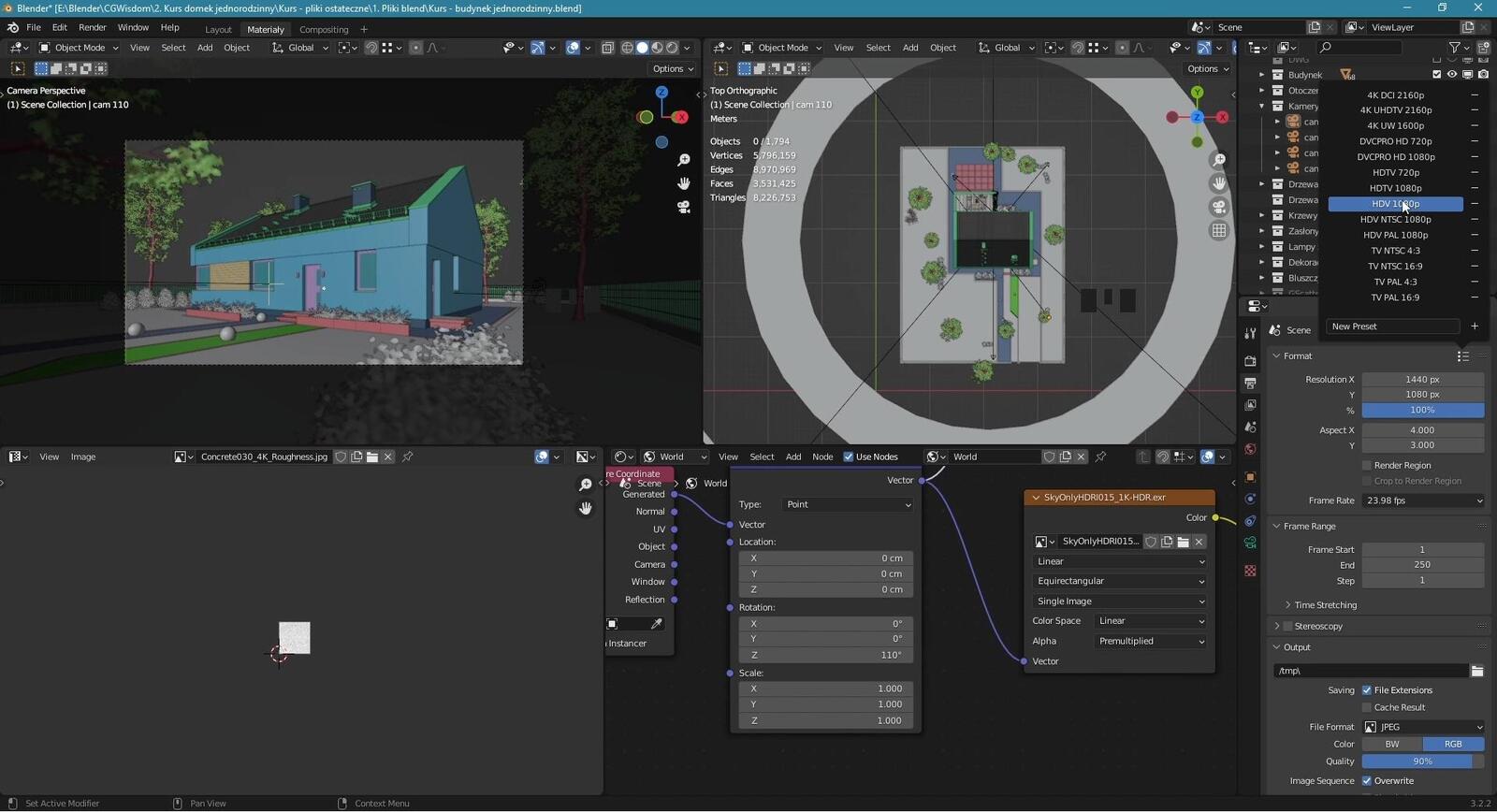Toggle camera view icon in the left viewport
This screenshot has height=812, width=1497.
click(684, 207)
